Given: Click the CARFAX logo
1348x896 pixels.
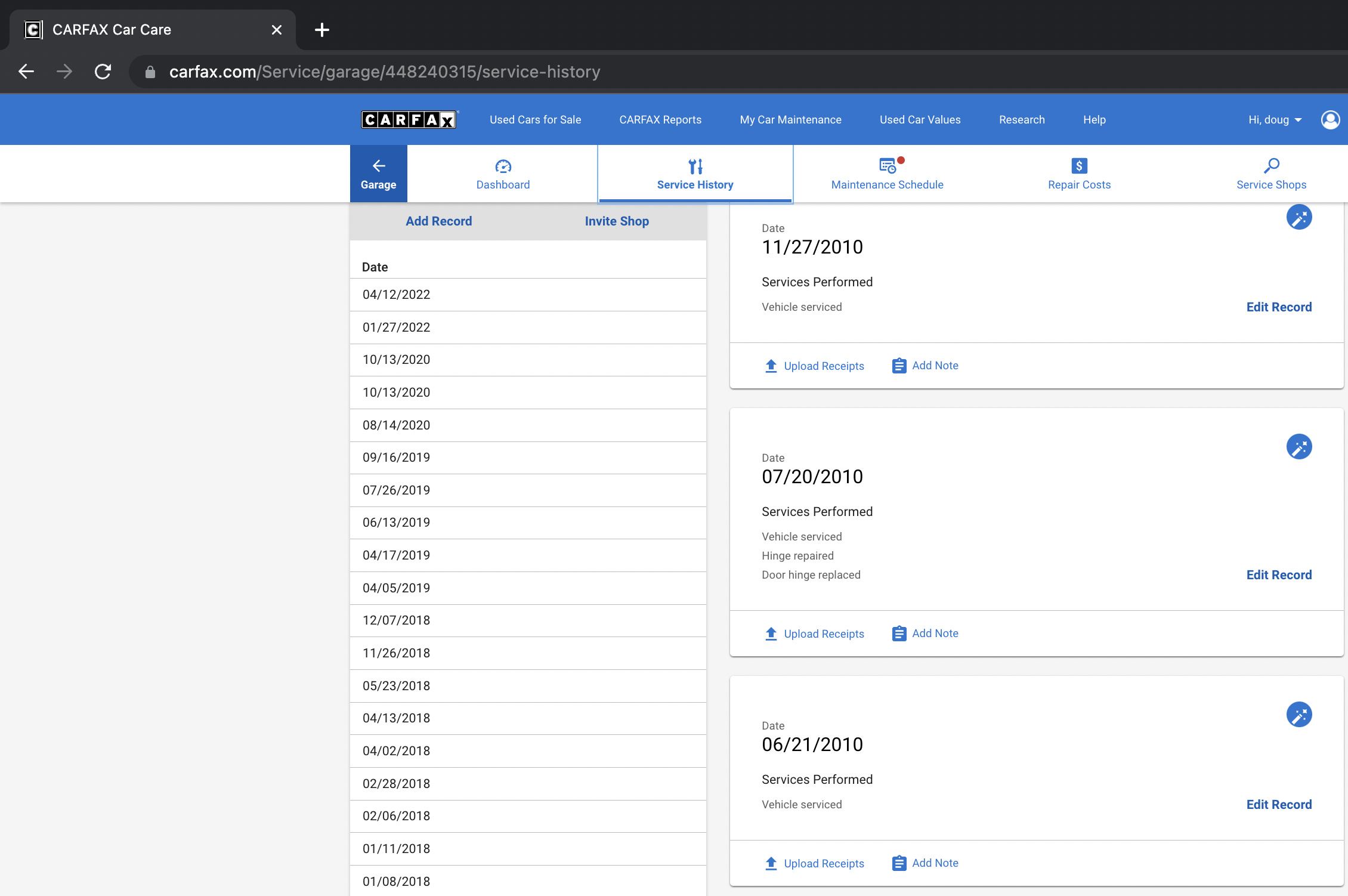Looking at the screenshot, I should 409,120.
